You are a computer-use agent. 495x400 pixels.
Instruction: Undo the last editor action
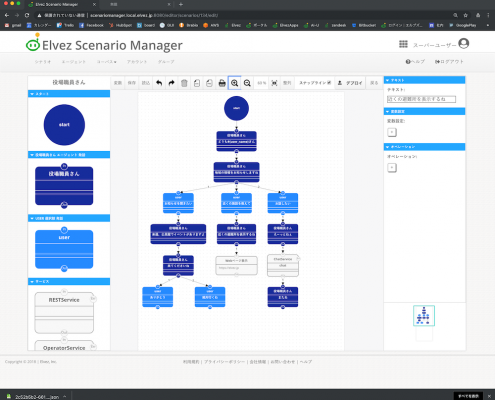point(159,83)
